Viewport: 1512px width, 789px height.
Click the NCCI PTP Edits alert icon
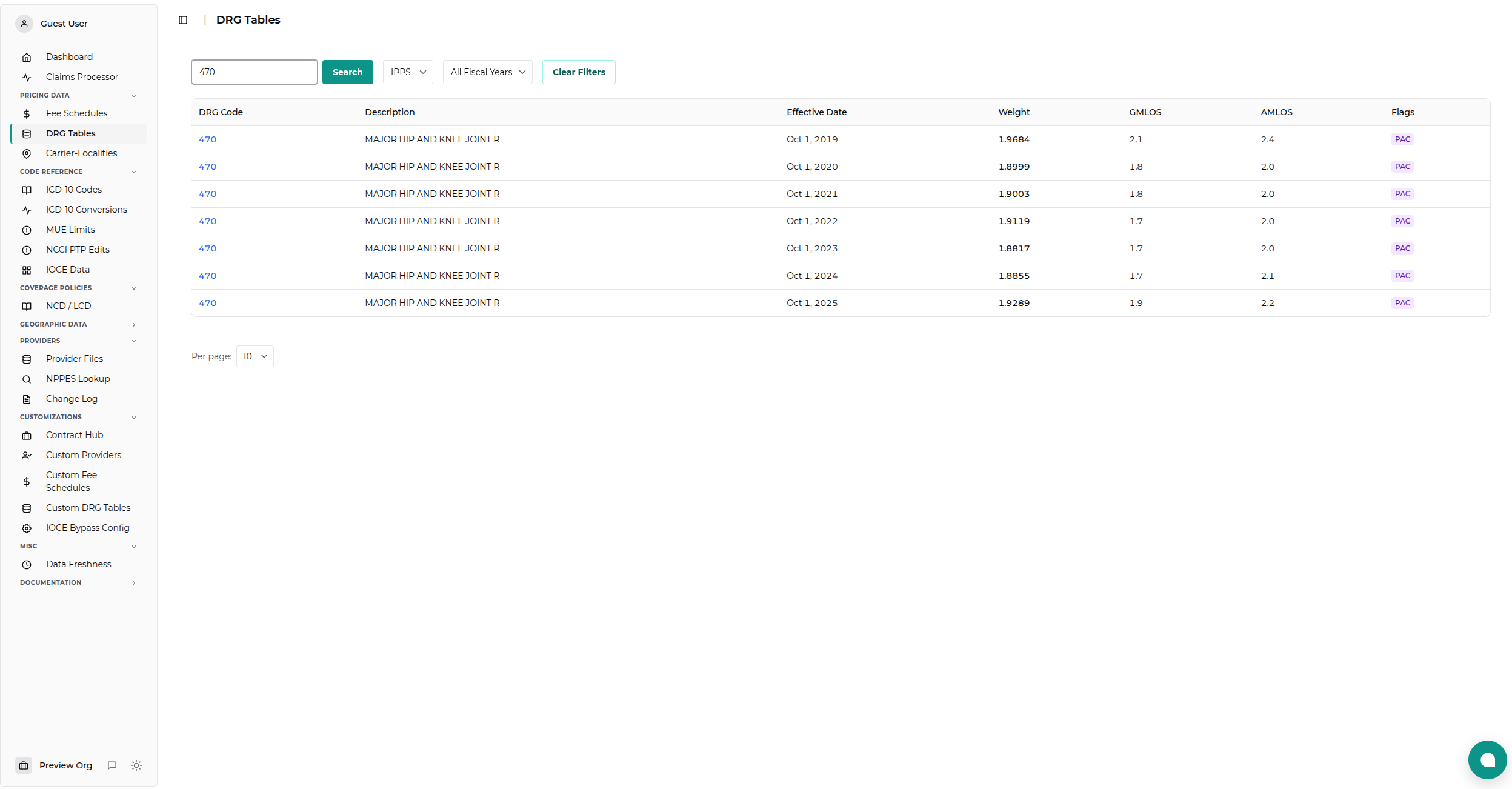[27, 250]
